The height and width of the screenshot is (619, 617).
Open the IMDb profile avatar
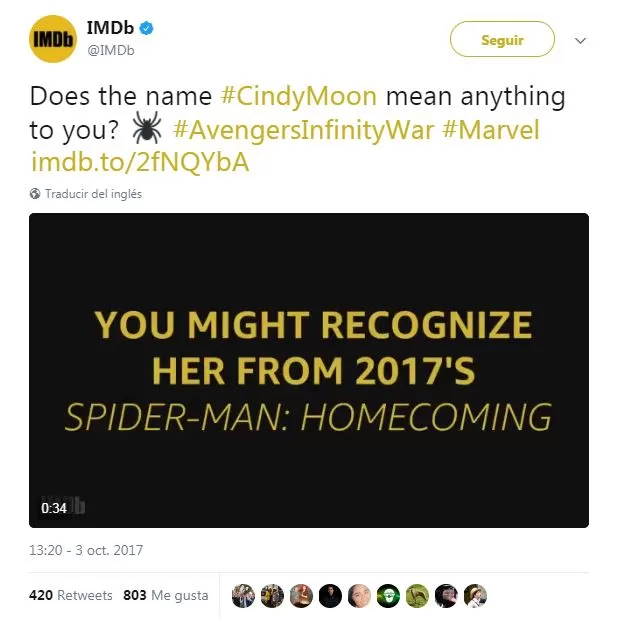[x=53, y=39]
